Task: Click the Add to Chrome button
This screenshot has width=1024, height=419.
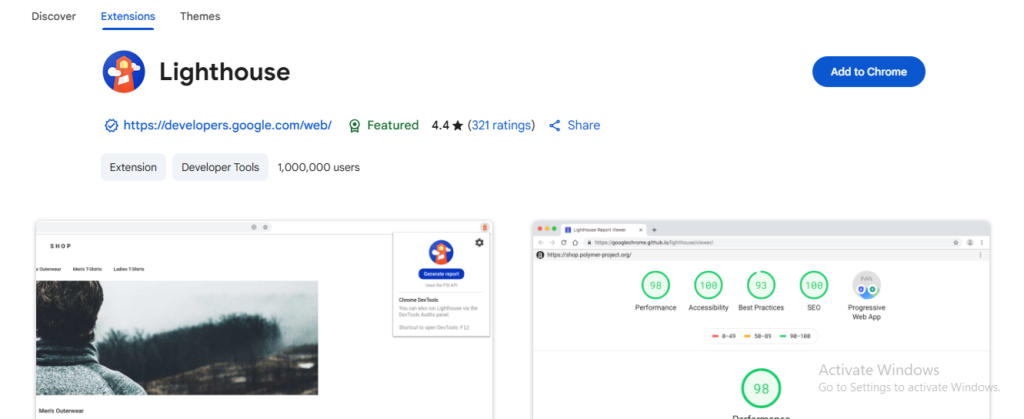Action: coord(869,72)
